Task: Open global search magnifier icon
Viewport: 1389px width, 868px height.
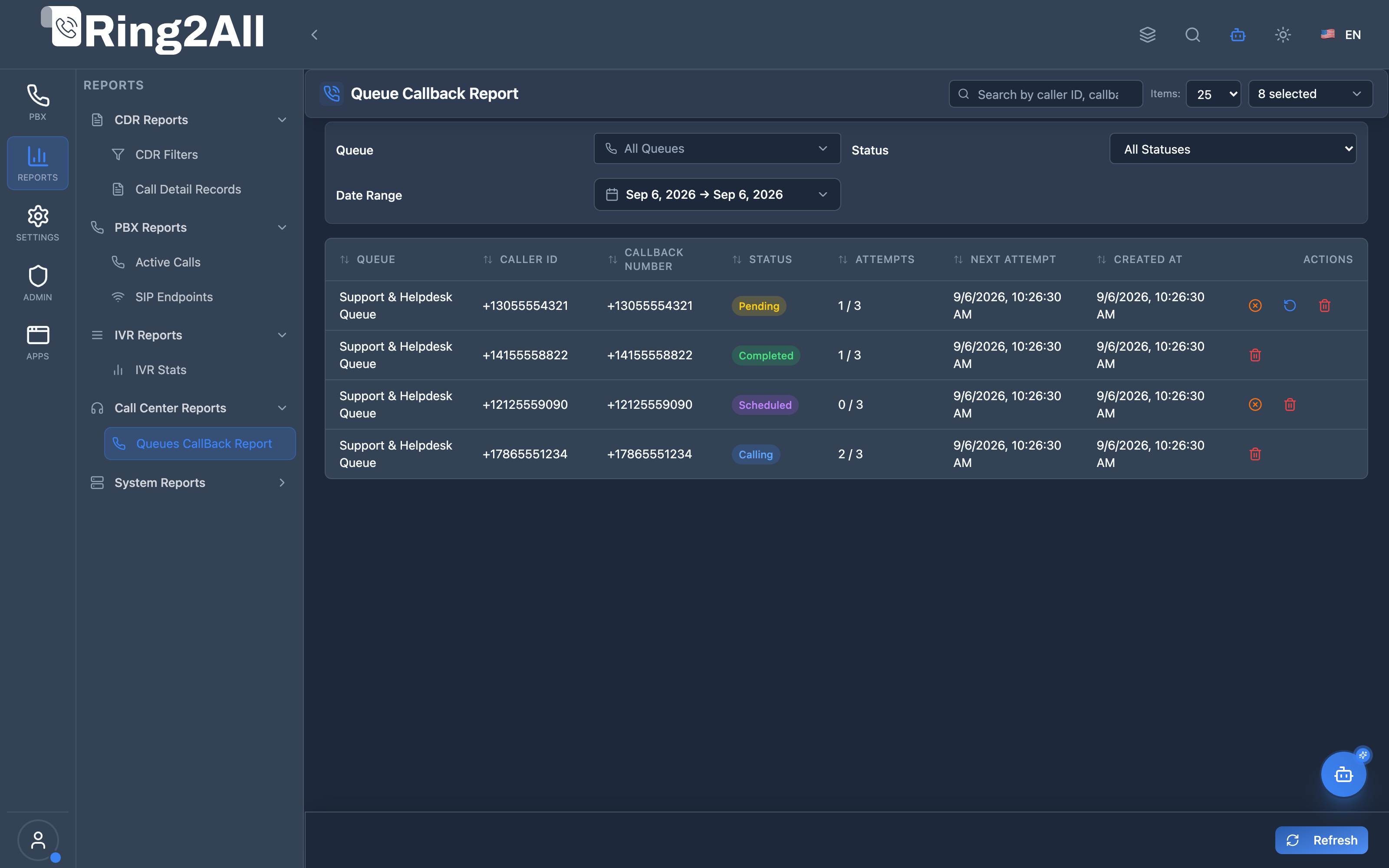Action: (x=1192, y=34)
